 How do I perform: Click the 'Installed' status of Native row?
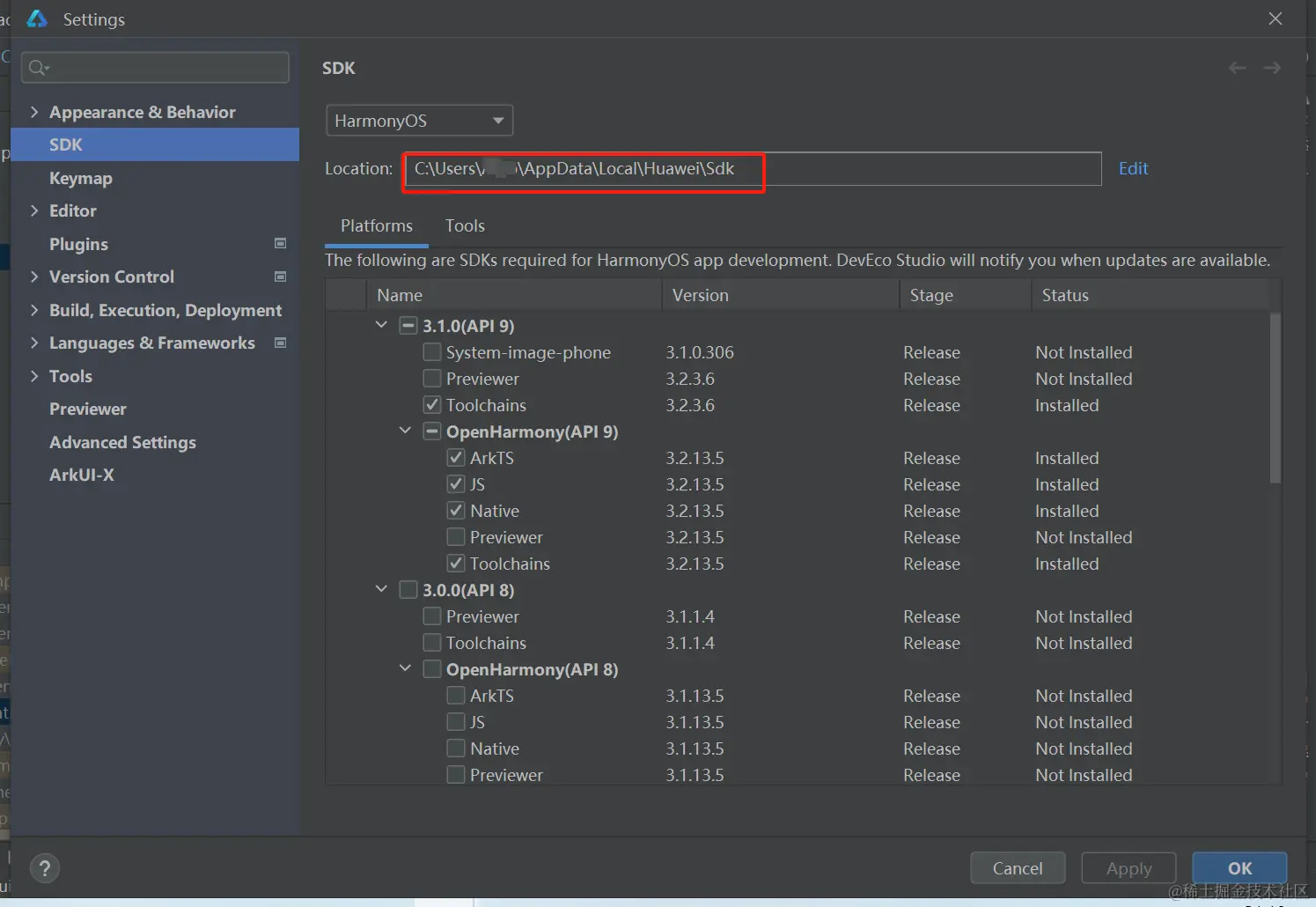(x=1067, y=511)
